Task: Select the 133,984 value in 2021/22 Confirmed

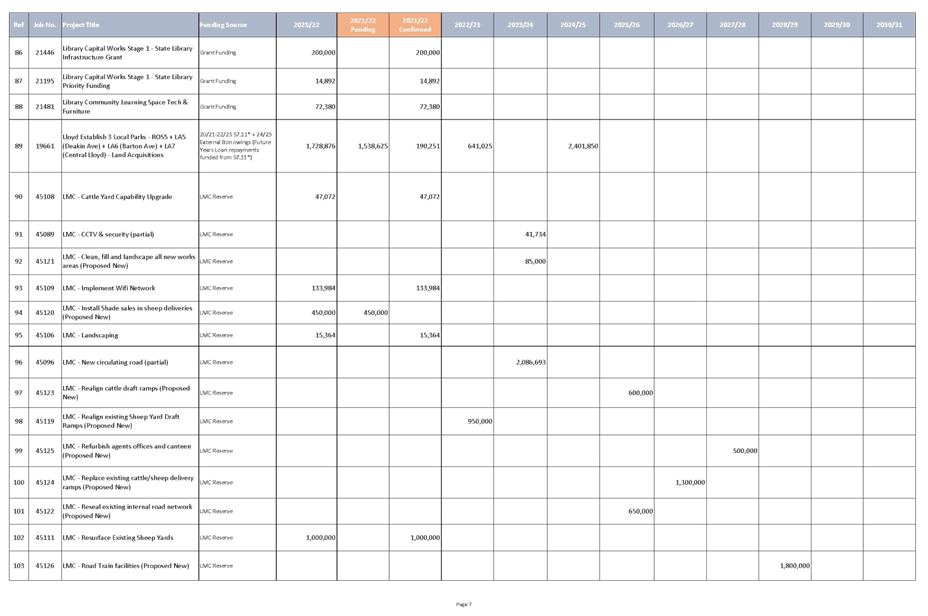Action: pos(427,288)
